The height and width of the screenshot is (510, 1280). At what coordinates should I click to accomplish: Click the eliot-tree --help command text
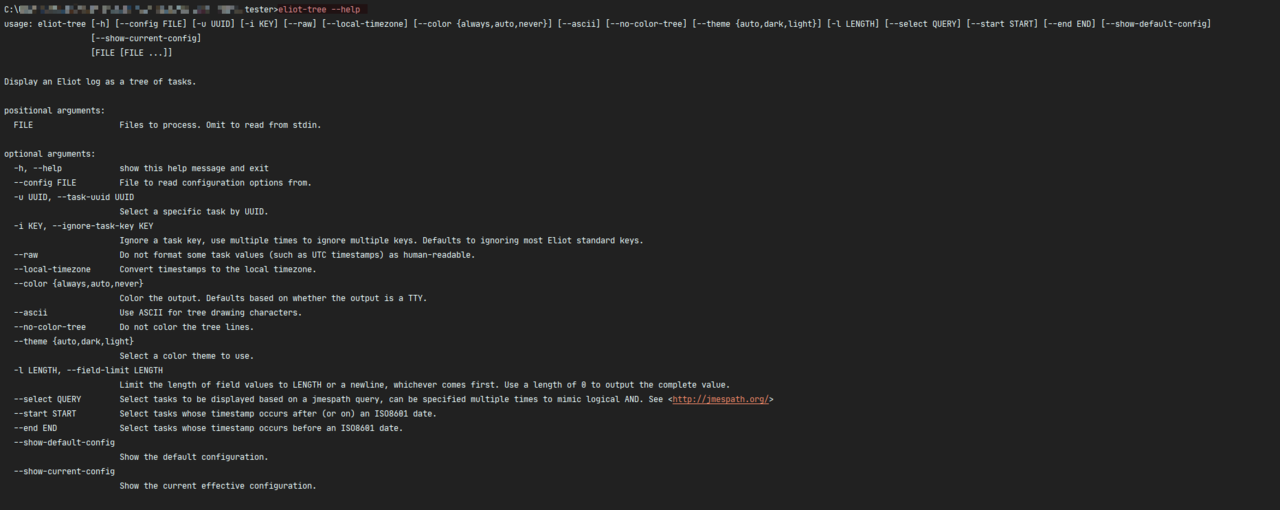[319, 9]
